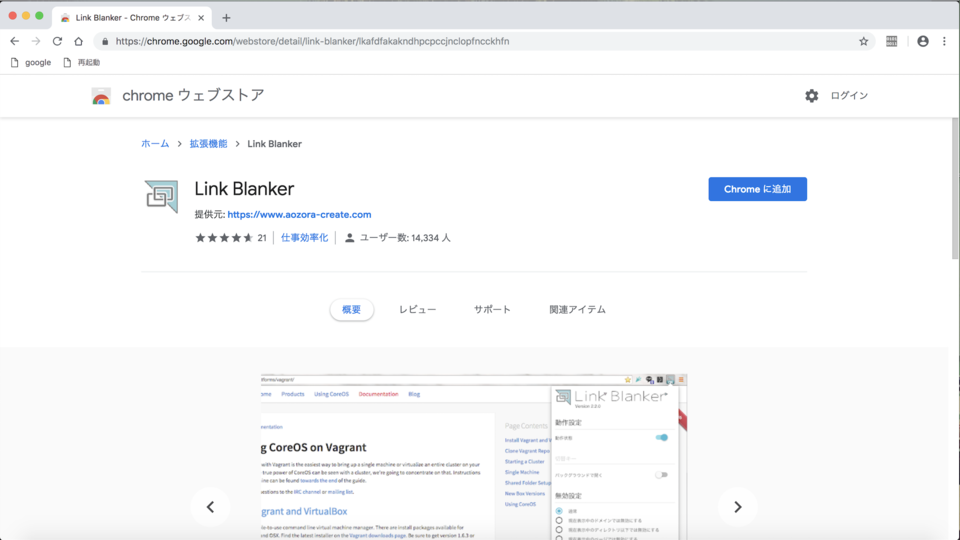Reload the Link Blanker page
The width and height of the screenshot is (960, 540).
(57, 41)
